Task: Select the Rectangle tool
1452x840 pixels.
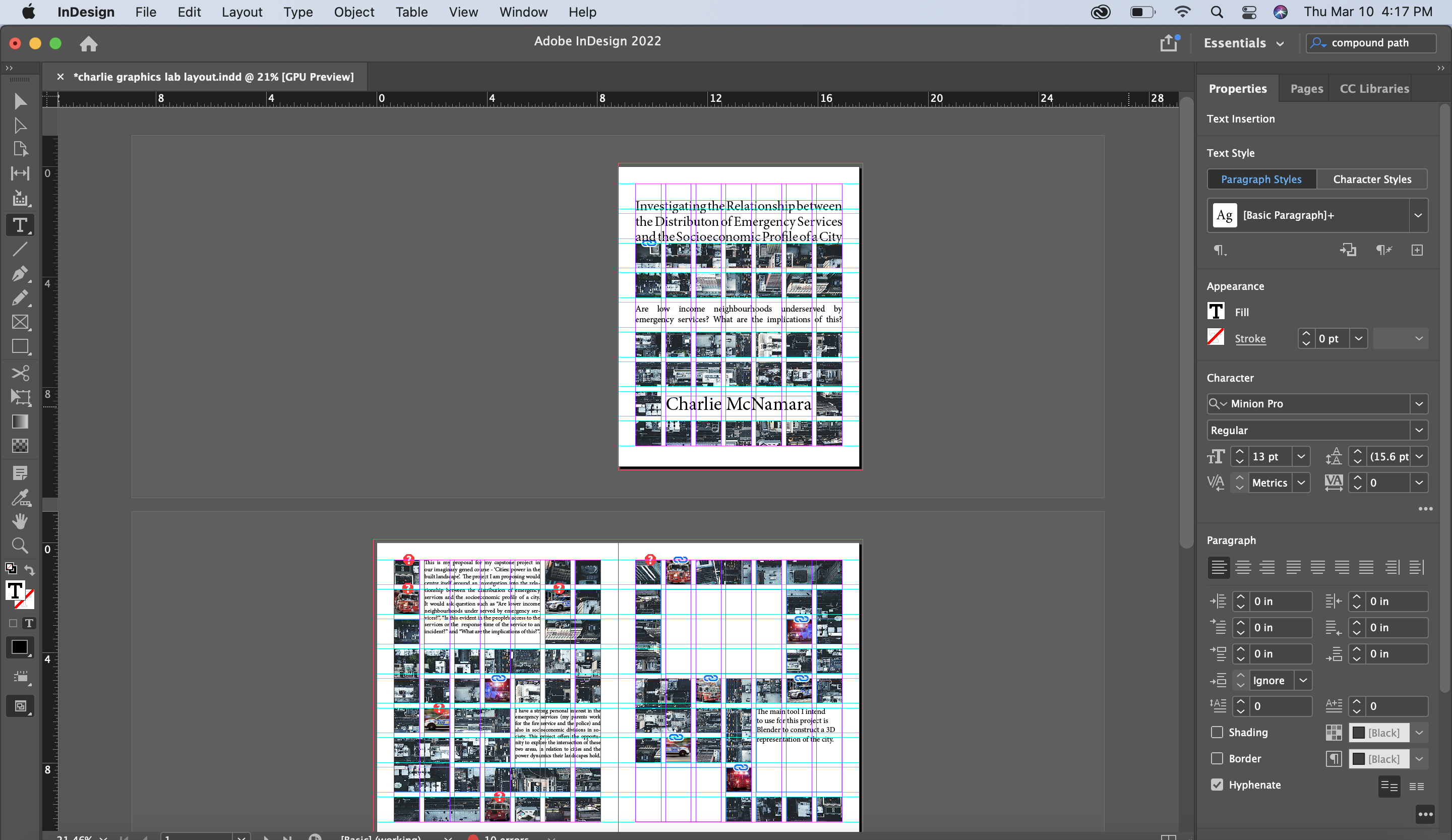Action: click(x=20, y=346)
